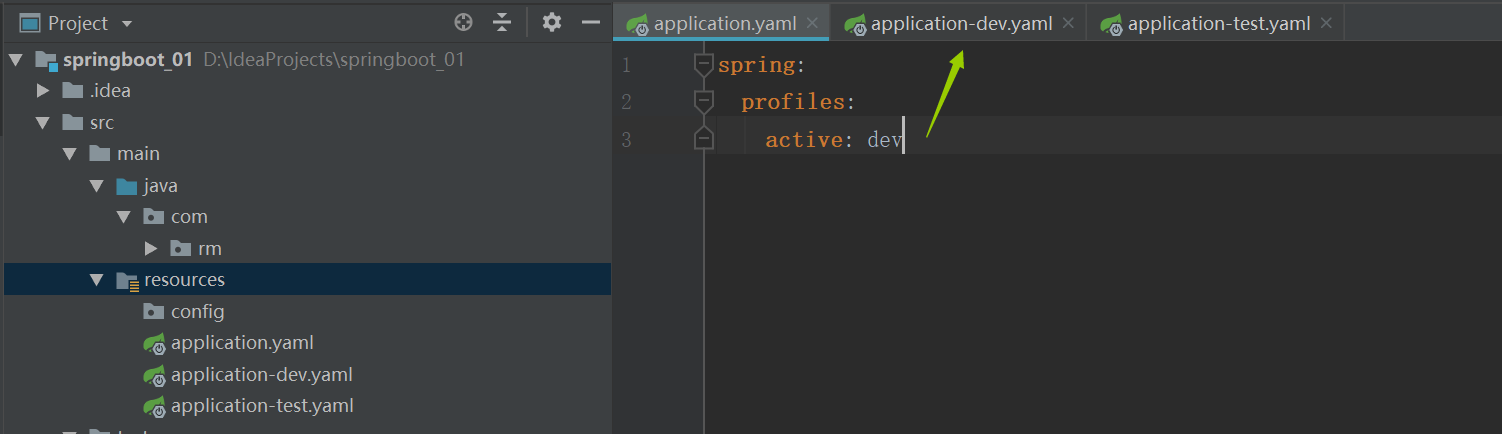Open the Project view dropdown
This screenshot has height=434, width=1502.
126,23
